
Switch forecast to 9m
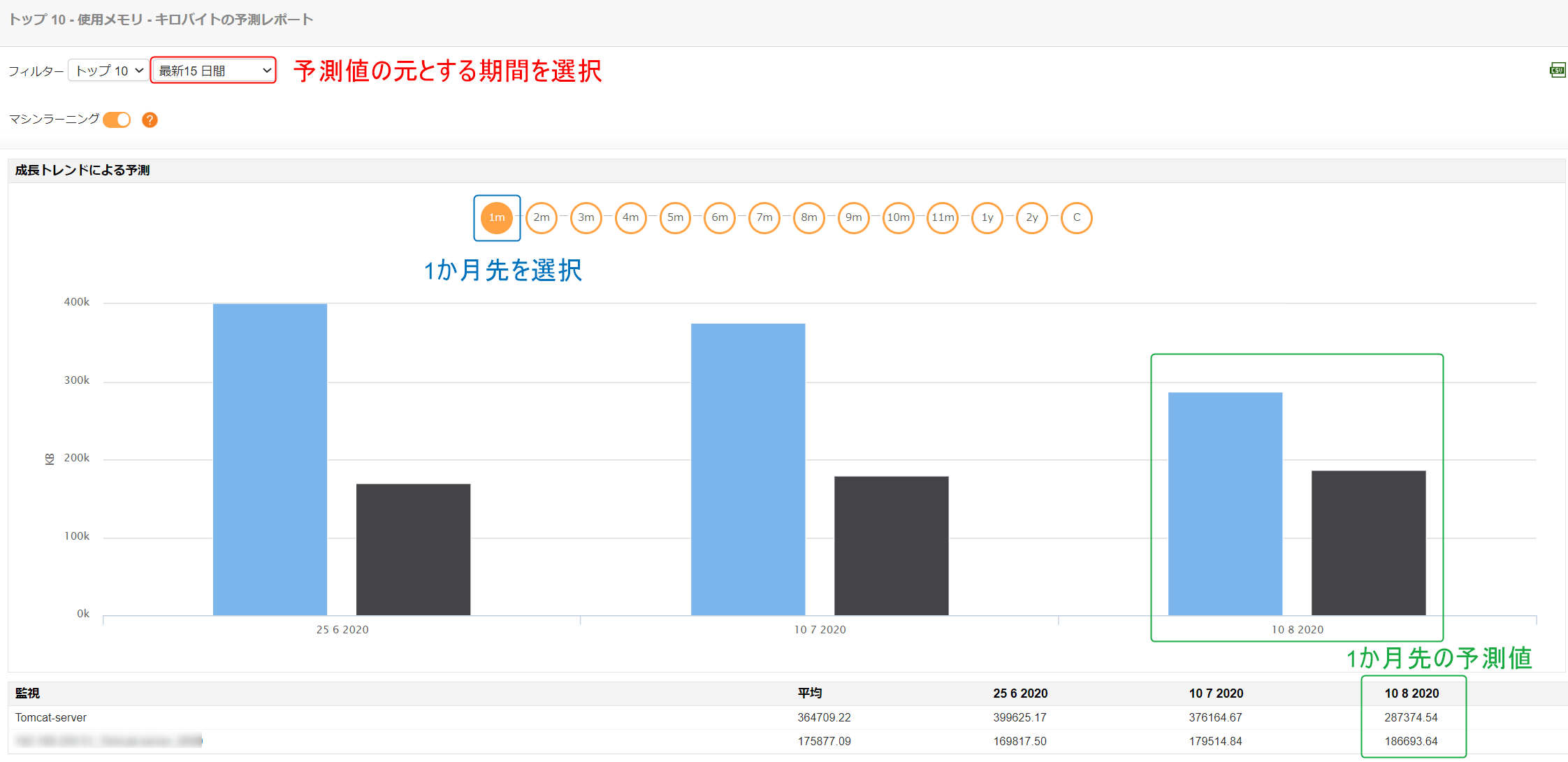pos(853,218)
